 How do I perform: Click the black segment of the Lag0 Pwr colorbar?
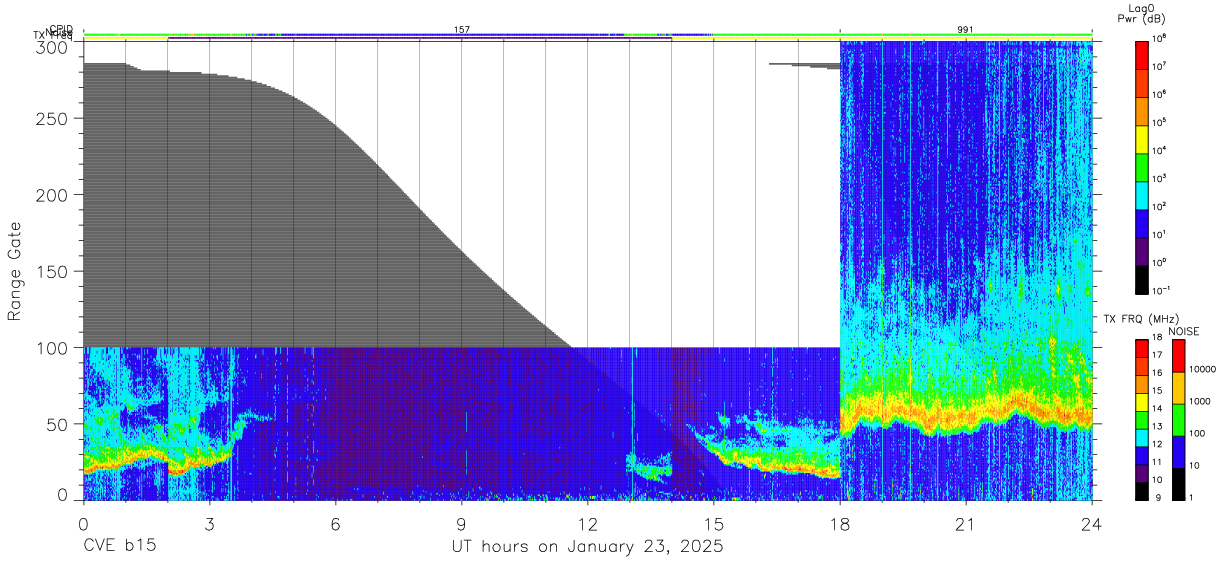[x=1142, y=278]
